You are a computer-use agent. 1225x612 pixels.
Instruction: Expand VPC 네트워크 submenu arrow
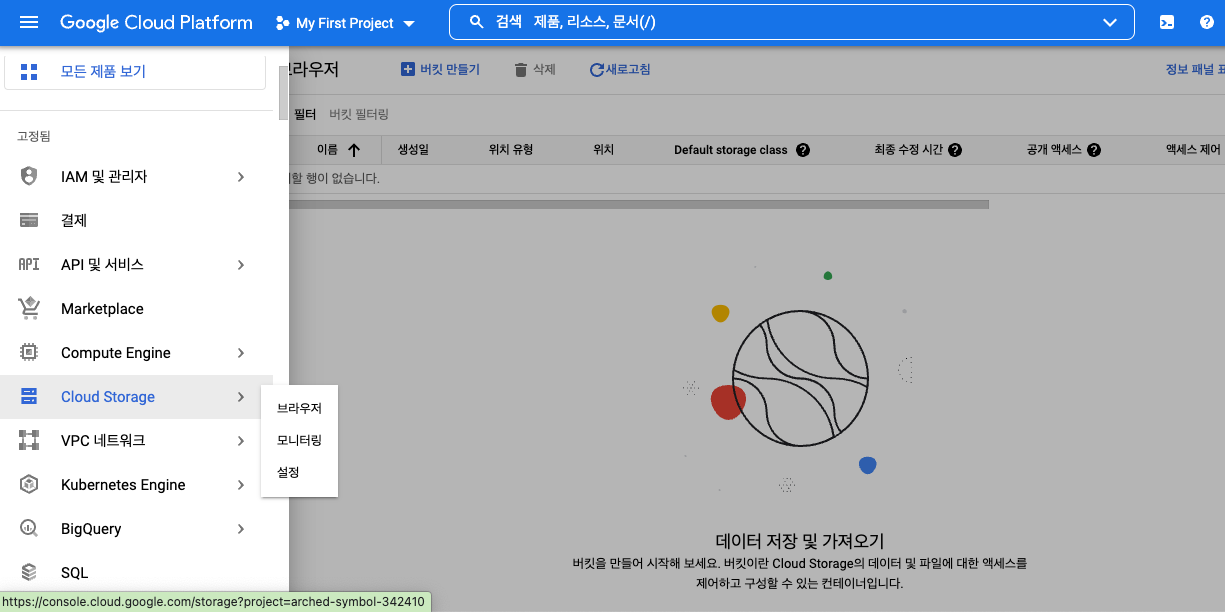241,440
